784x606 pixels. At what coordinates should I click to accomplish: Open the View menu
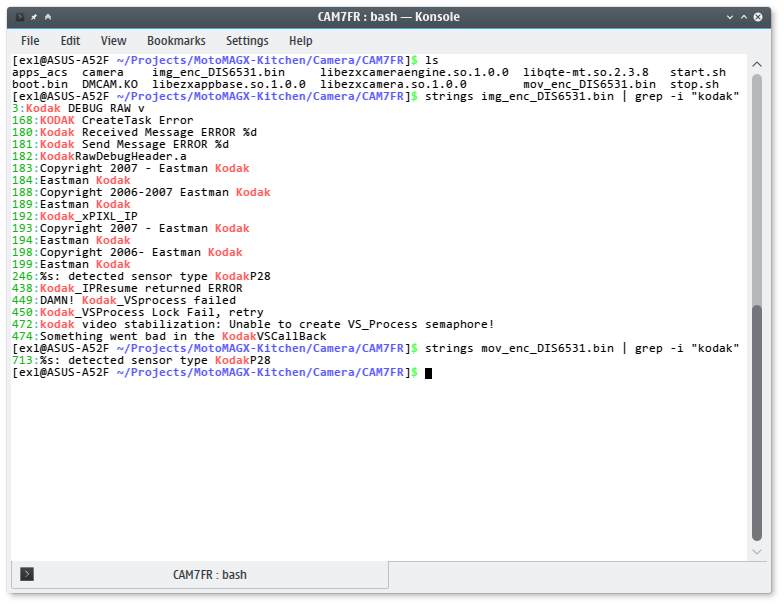pyautogui.click(x=114, y=40)
